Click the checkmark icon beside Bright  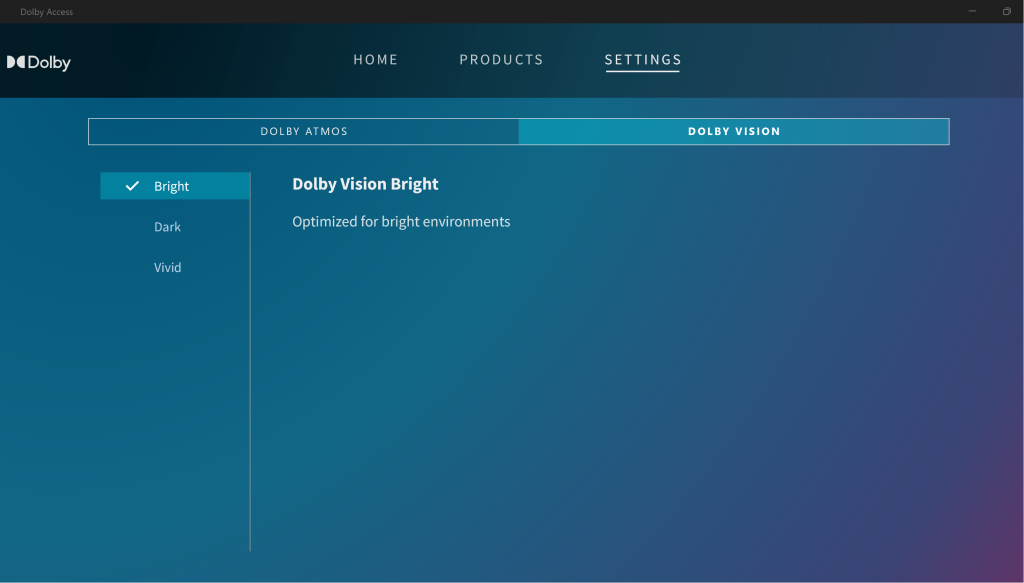(x=132, y=186)
